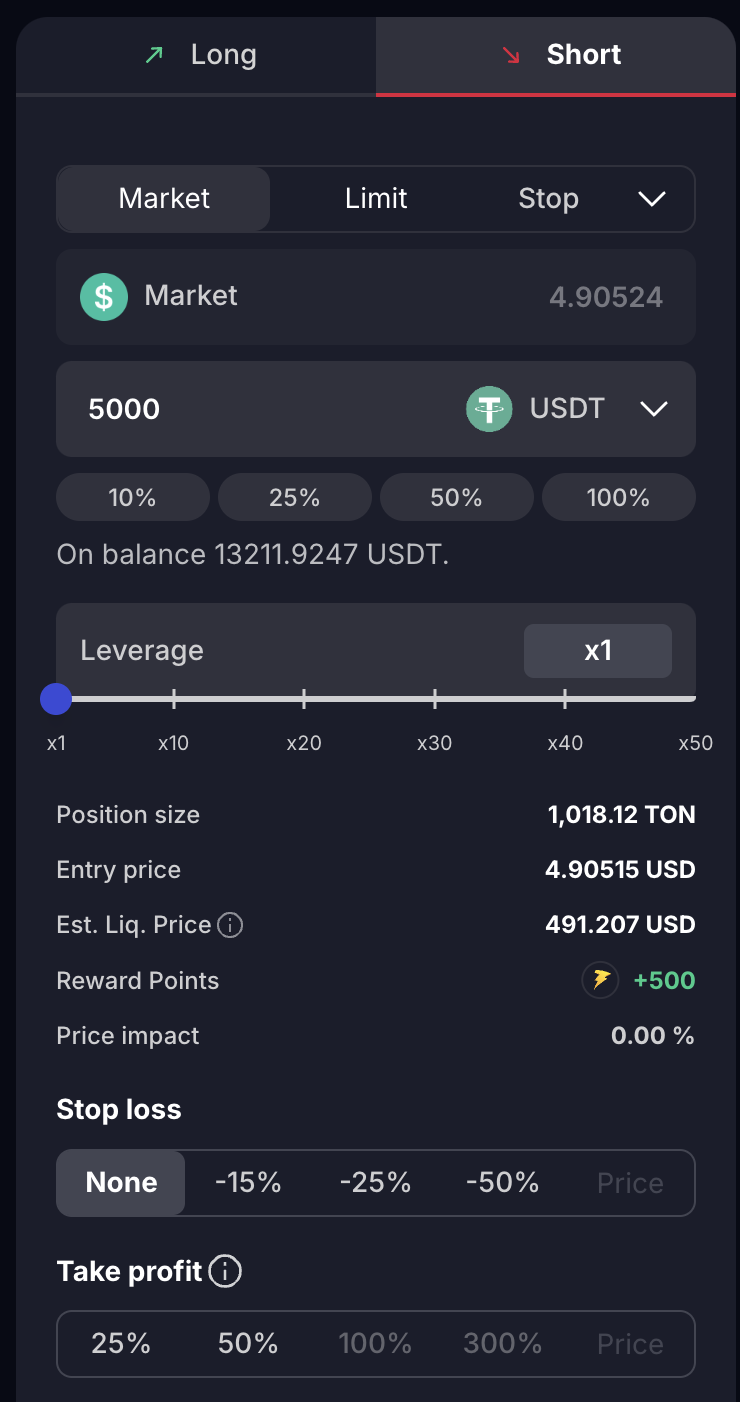
Task: Set stop loss to -25%
Action: (375, 1183)
